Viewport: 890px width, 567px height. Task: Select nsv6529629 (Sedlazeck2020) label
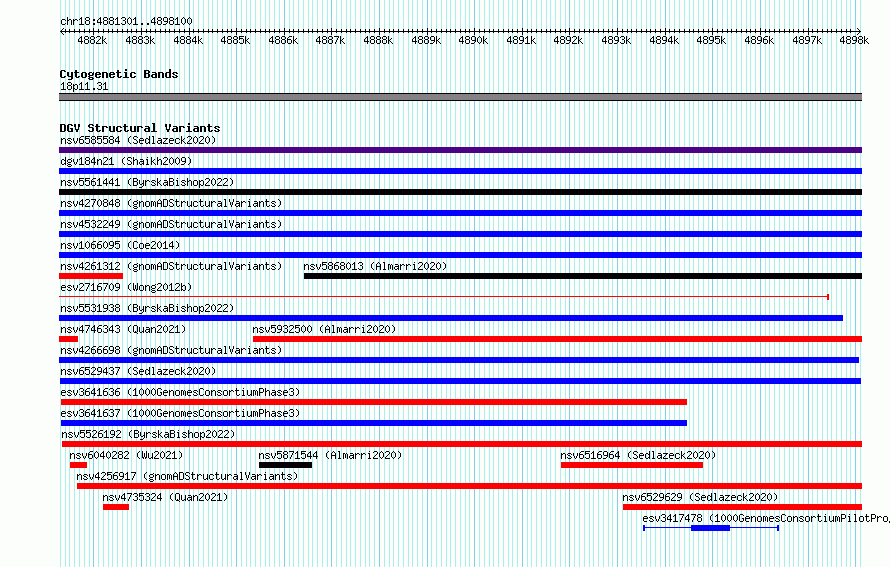click(x=700, y=497)
